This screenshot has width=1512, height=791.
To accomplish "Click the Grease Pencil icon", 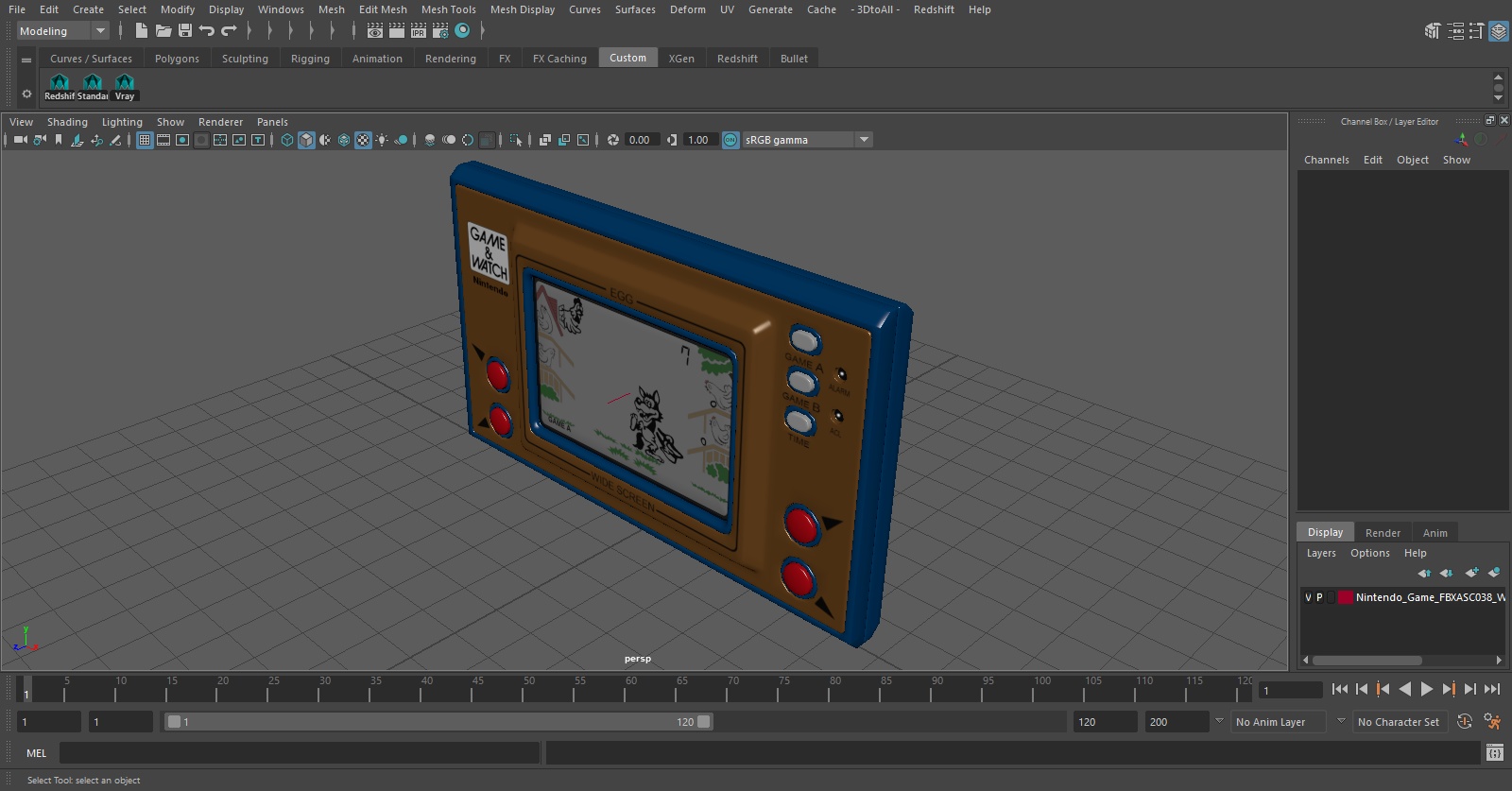I will pyautogui.click(x=115, y=140).
